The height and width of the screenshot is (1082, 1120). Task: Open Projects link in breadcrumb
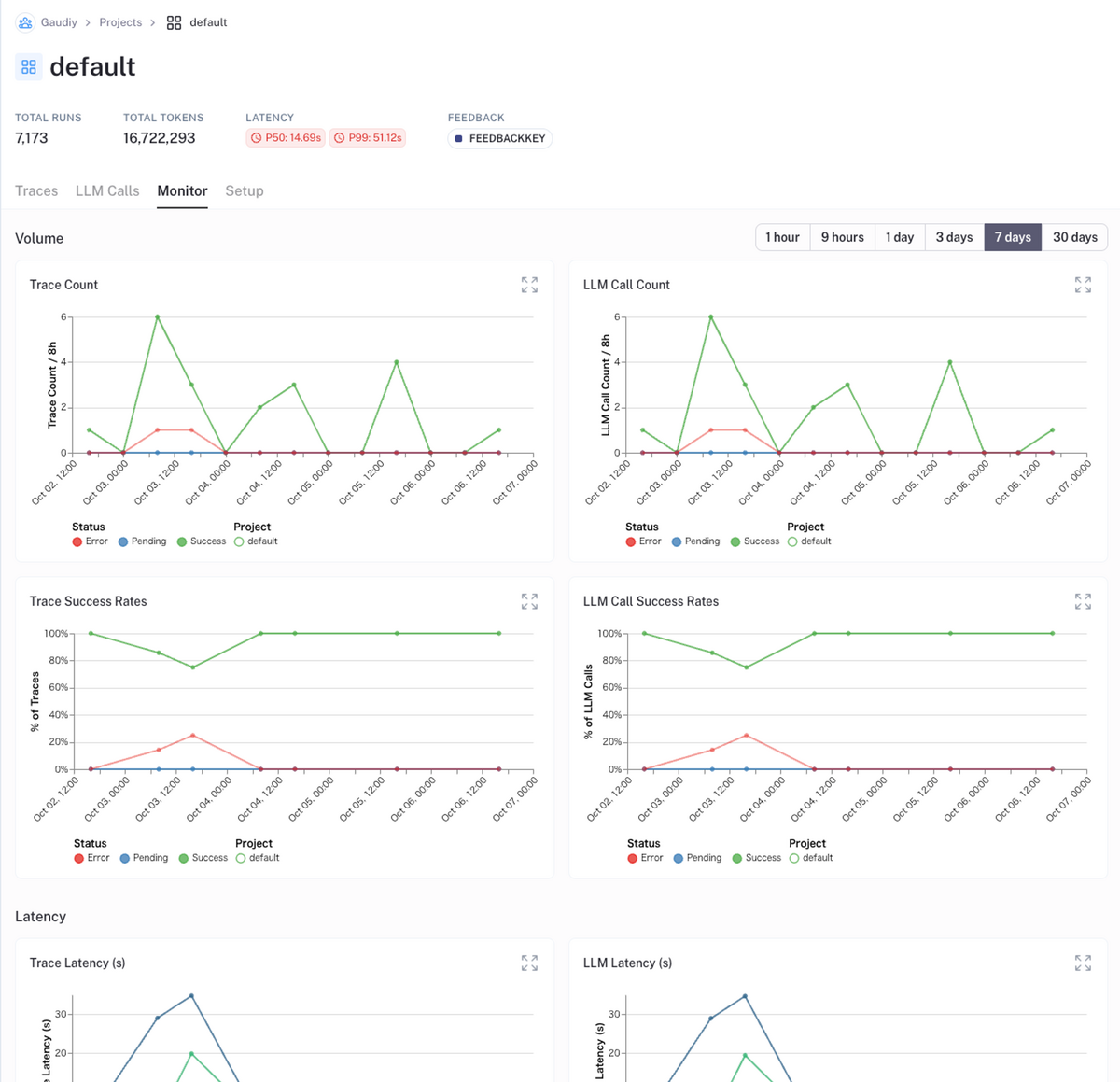120,22
